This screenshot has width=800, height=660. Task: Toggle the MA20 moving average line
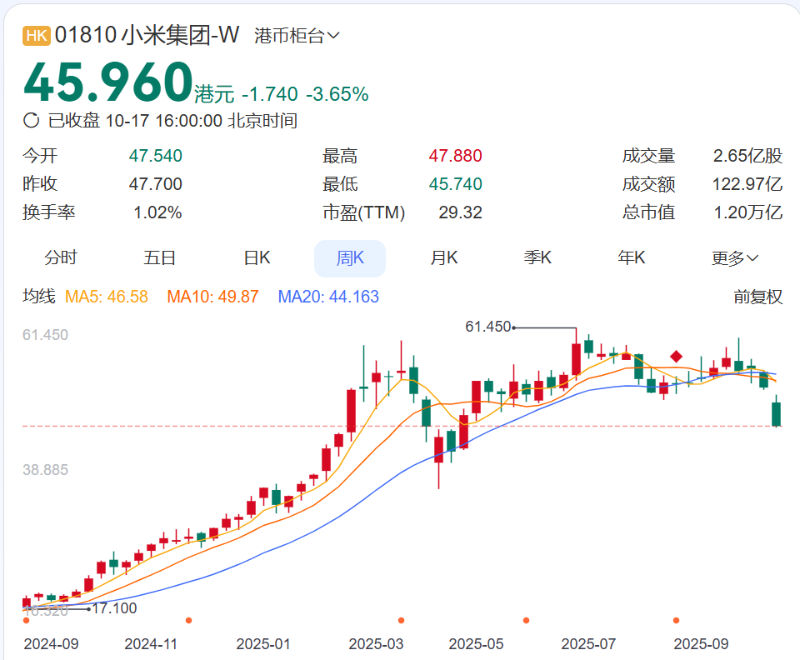pyautogui.click(x=330, y=295)
